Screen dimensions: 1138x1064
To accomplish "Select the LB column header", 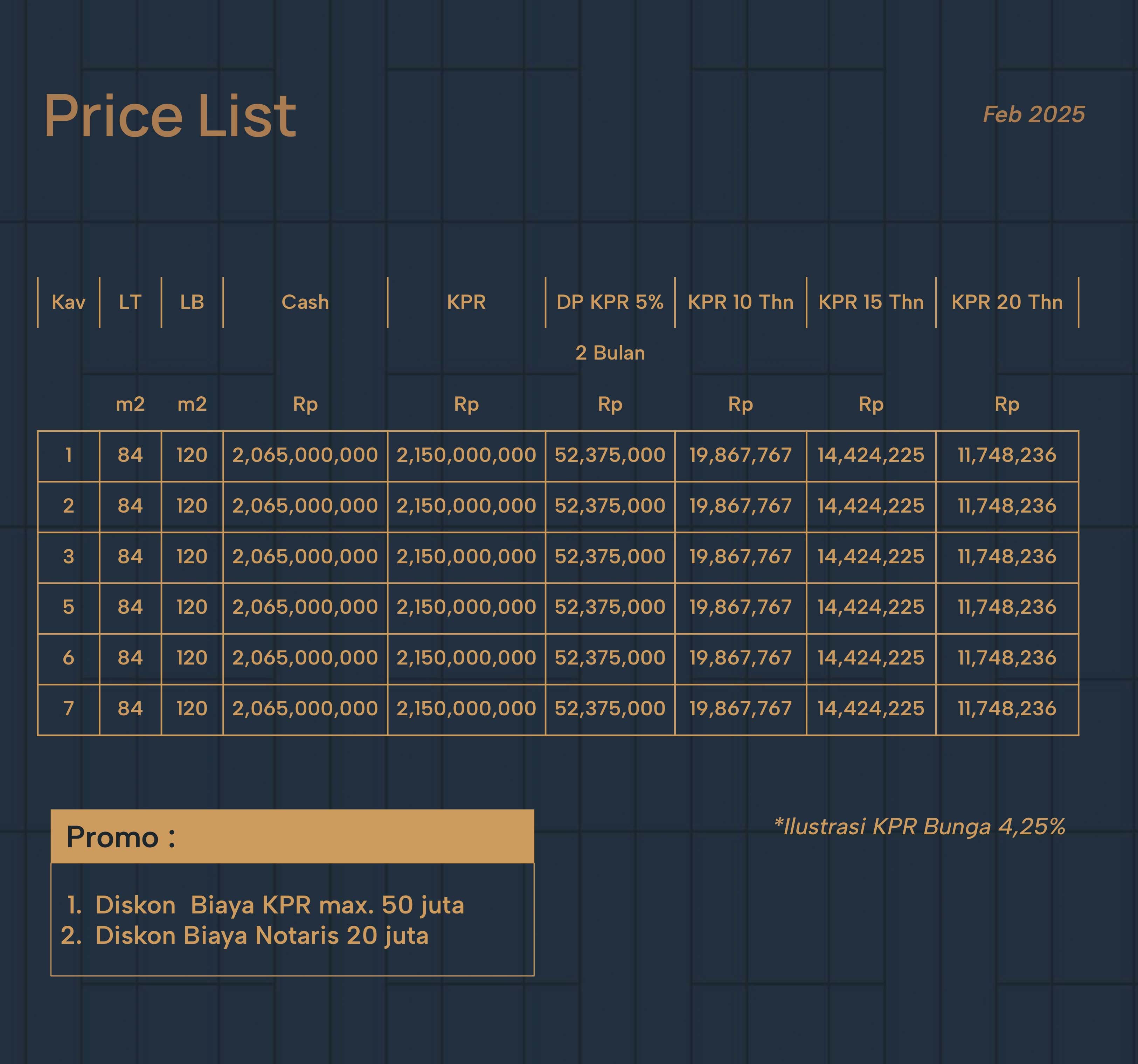I will [192, 302].
